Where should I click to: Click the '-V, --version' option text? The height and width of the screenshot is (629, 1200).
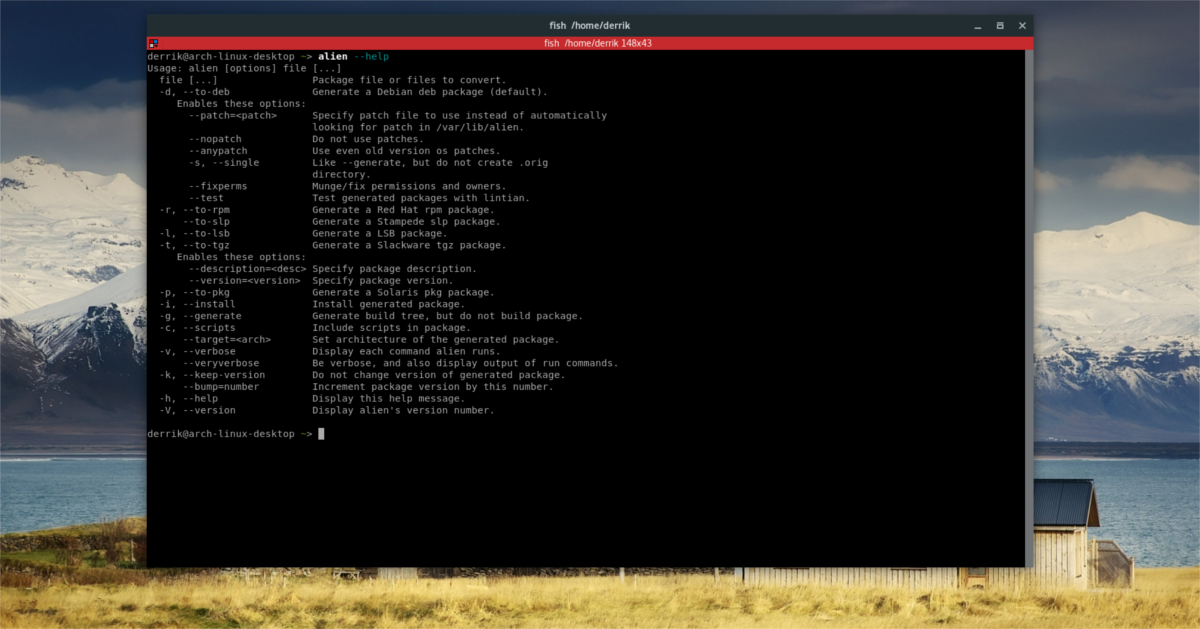pos(197,410)
